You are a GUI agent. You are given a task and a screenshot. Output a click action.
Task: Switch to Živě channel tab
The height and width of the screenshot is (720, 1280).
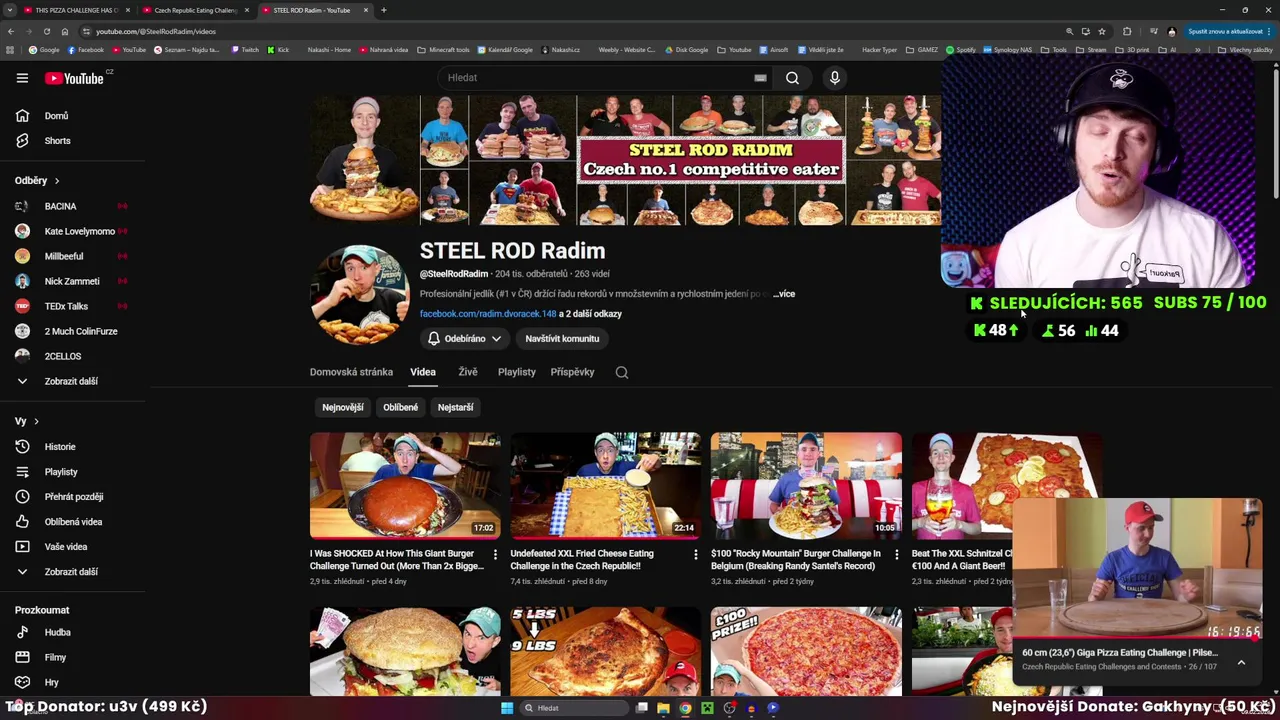click(468, 372)
